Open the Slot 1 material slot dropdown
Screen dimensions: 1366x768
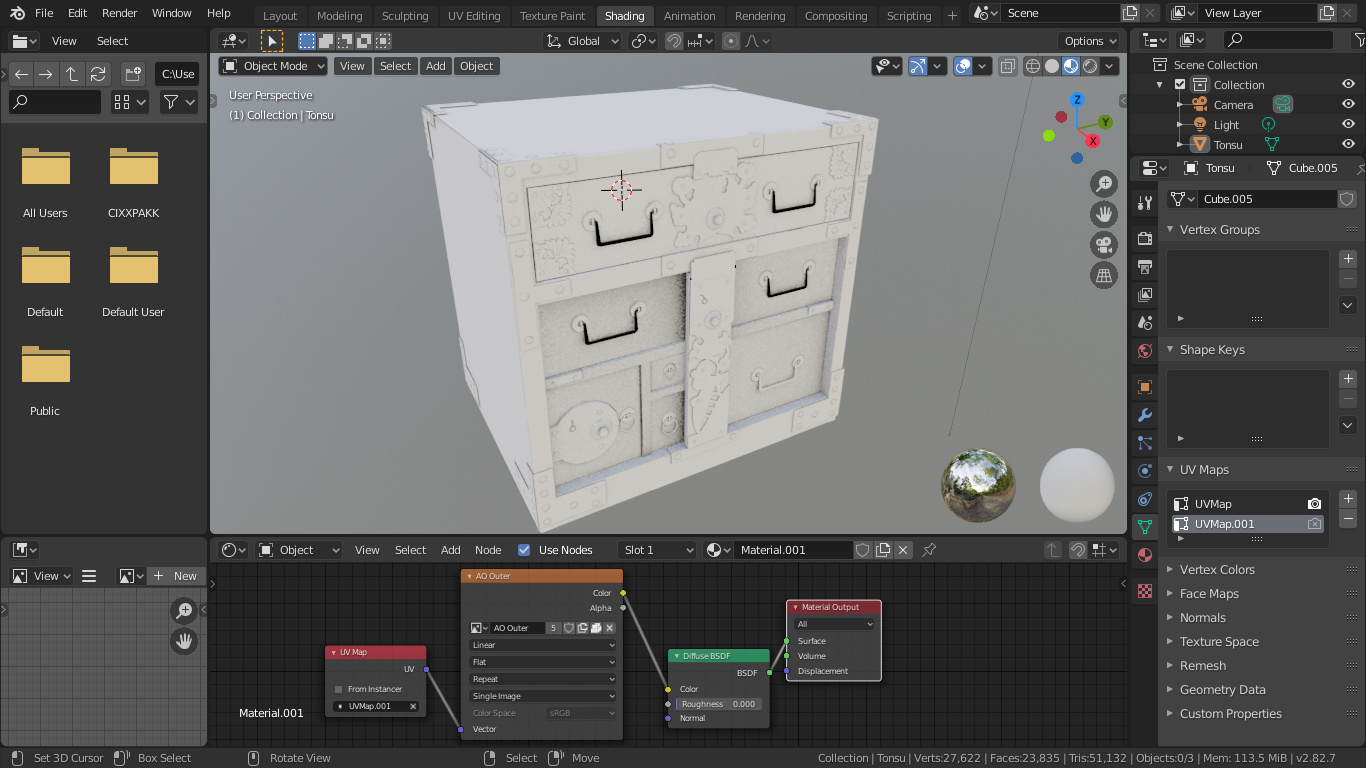657,550
